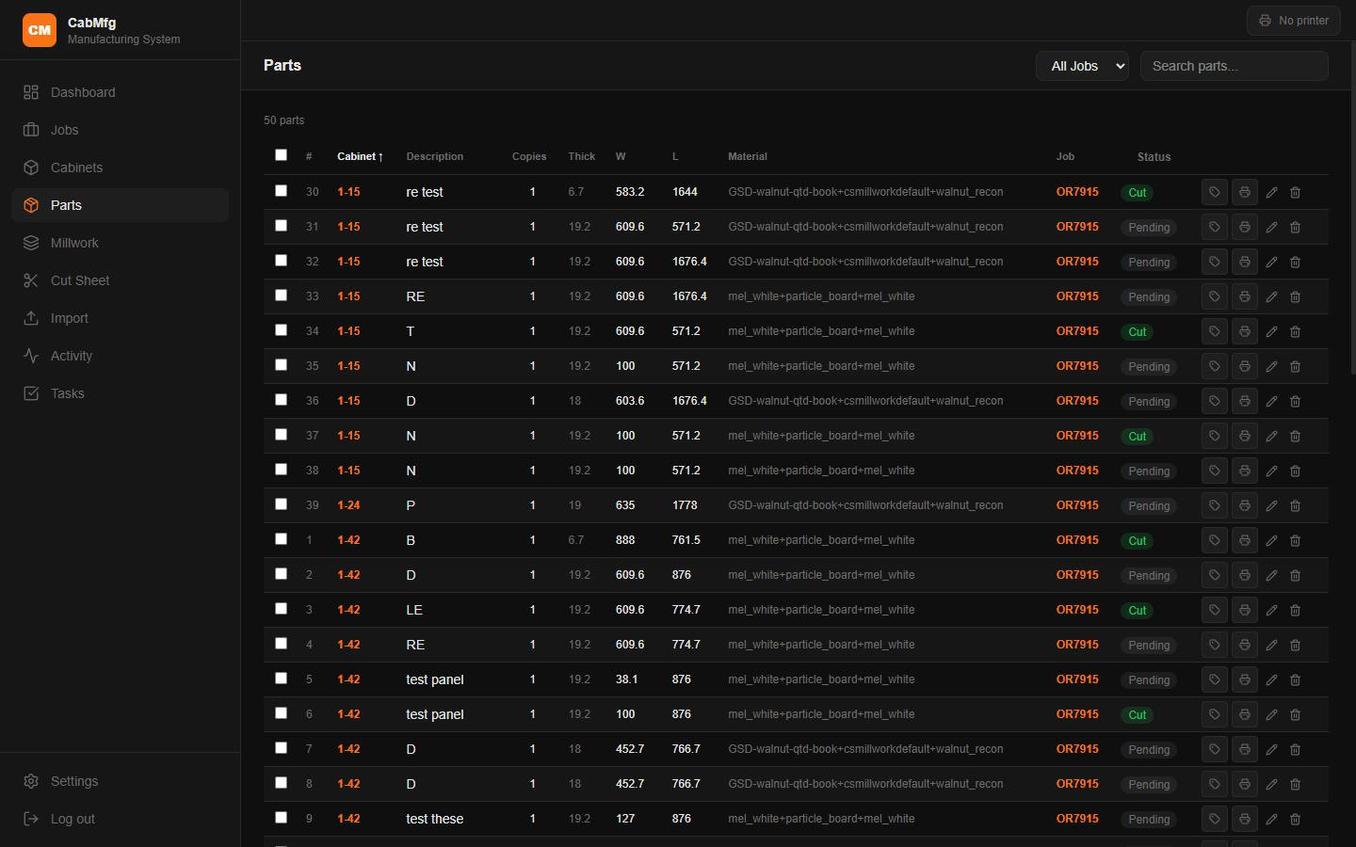Click trash icon for part #7
Viewport: 1356px width, 847px height.
1295,750
